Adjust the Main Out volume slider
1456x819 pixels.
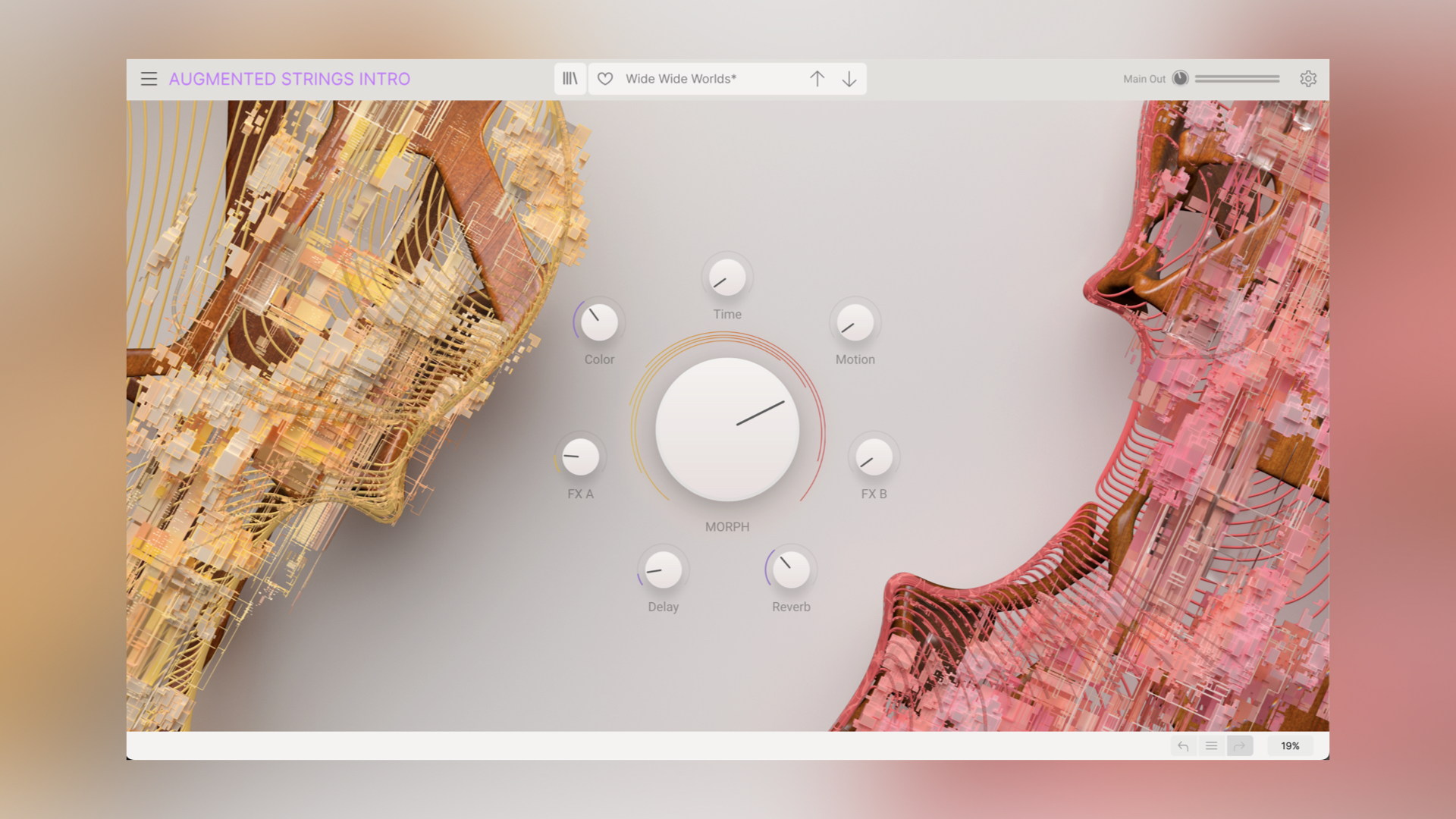point(1236,78)
